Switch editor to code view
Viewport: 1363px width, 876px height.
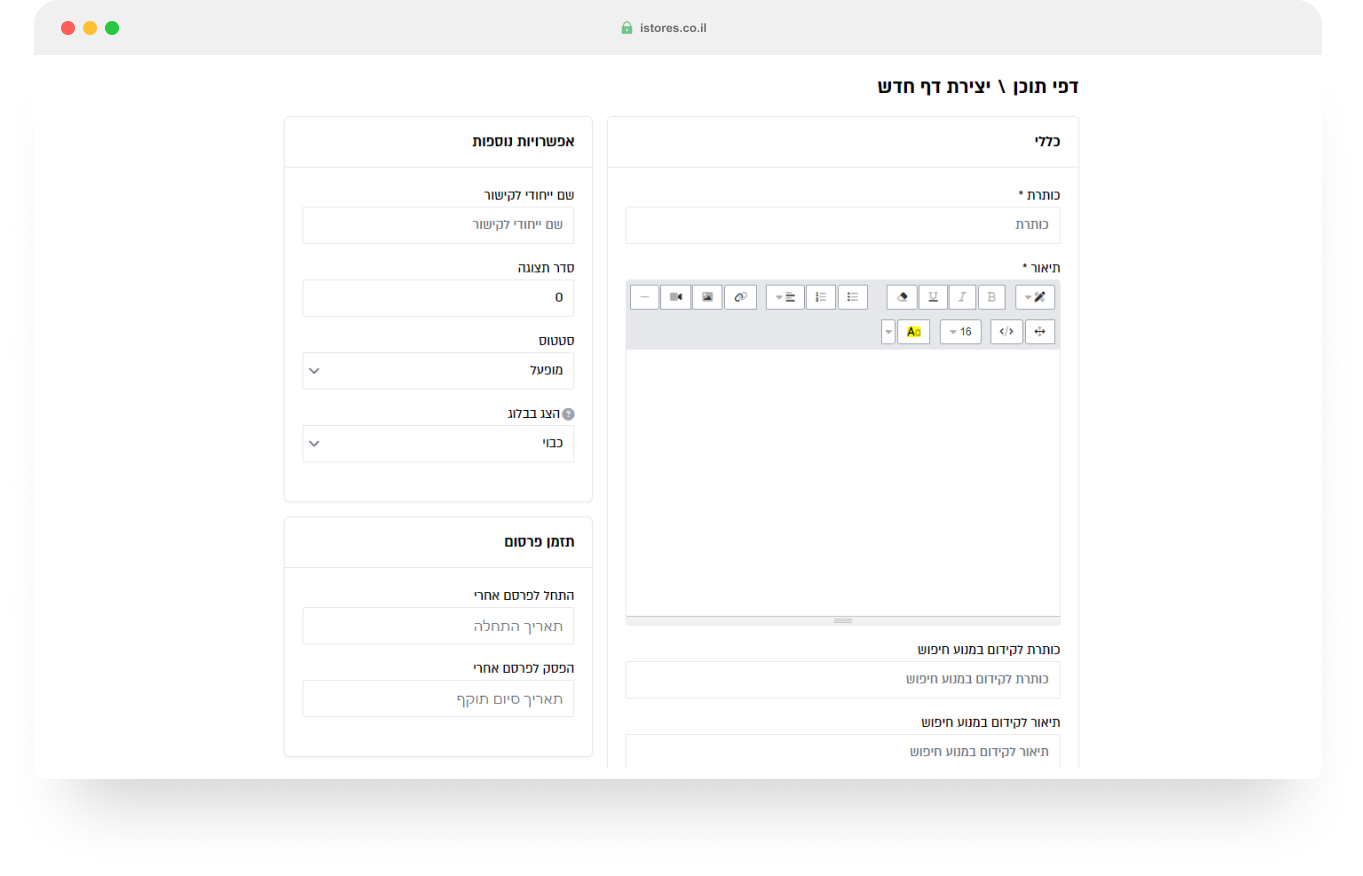1007,332
